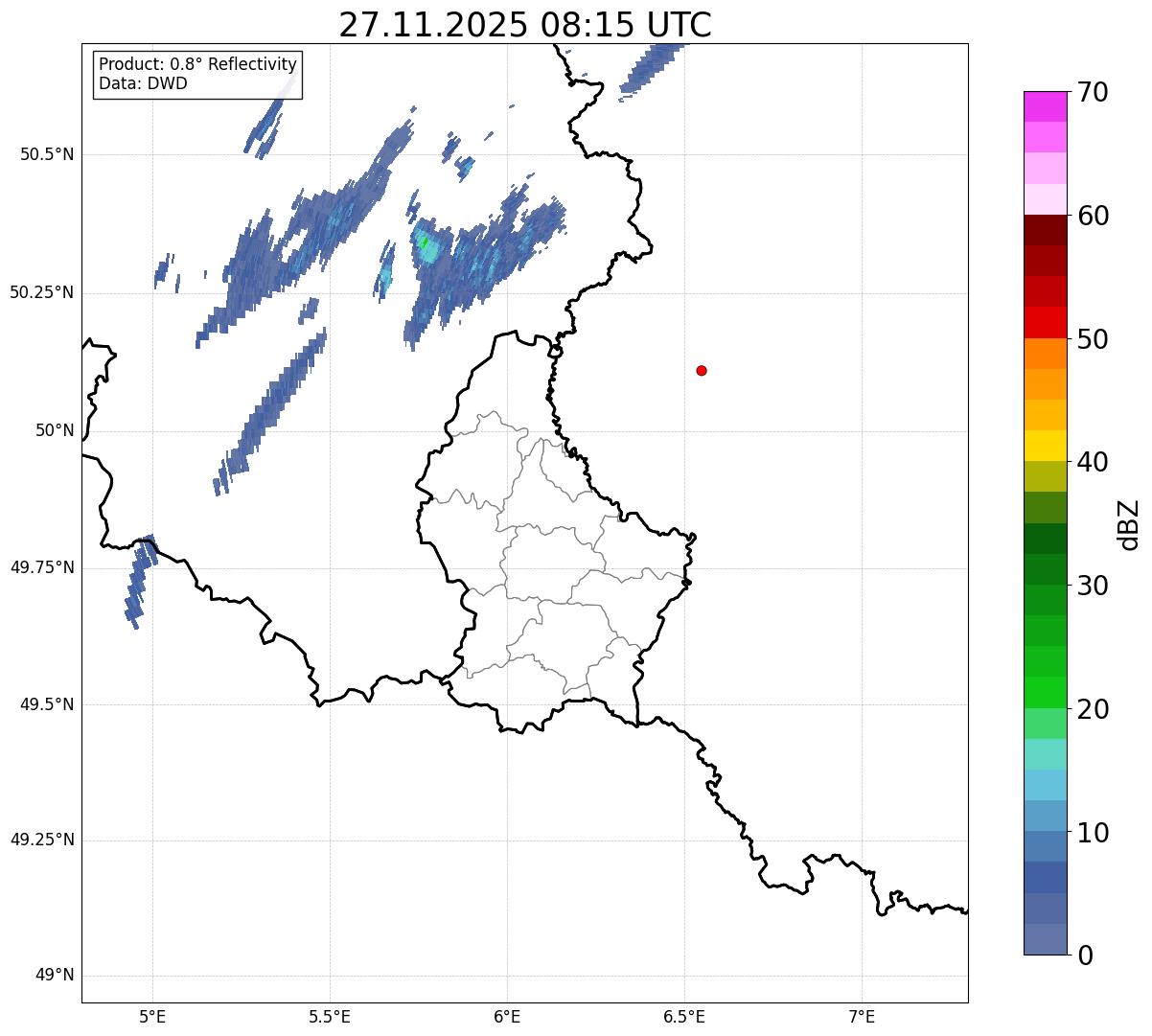This screenshot has width=1152, height=1036.
Task: Click the 70 colorbar tick label
Action: [1094, 93]
